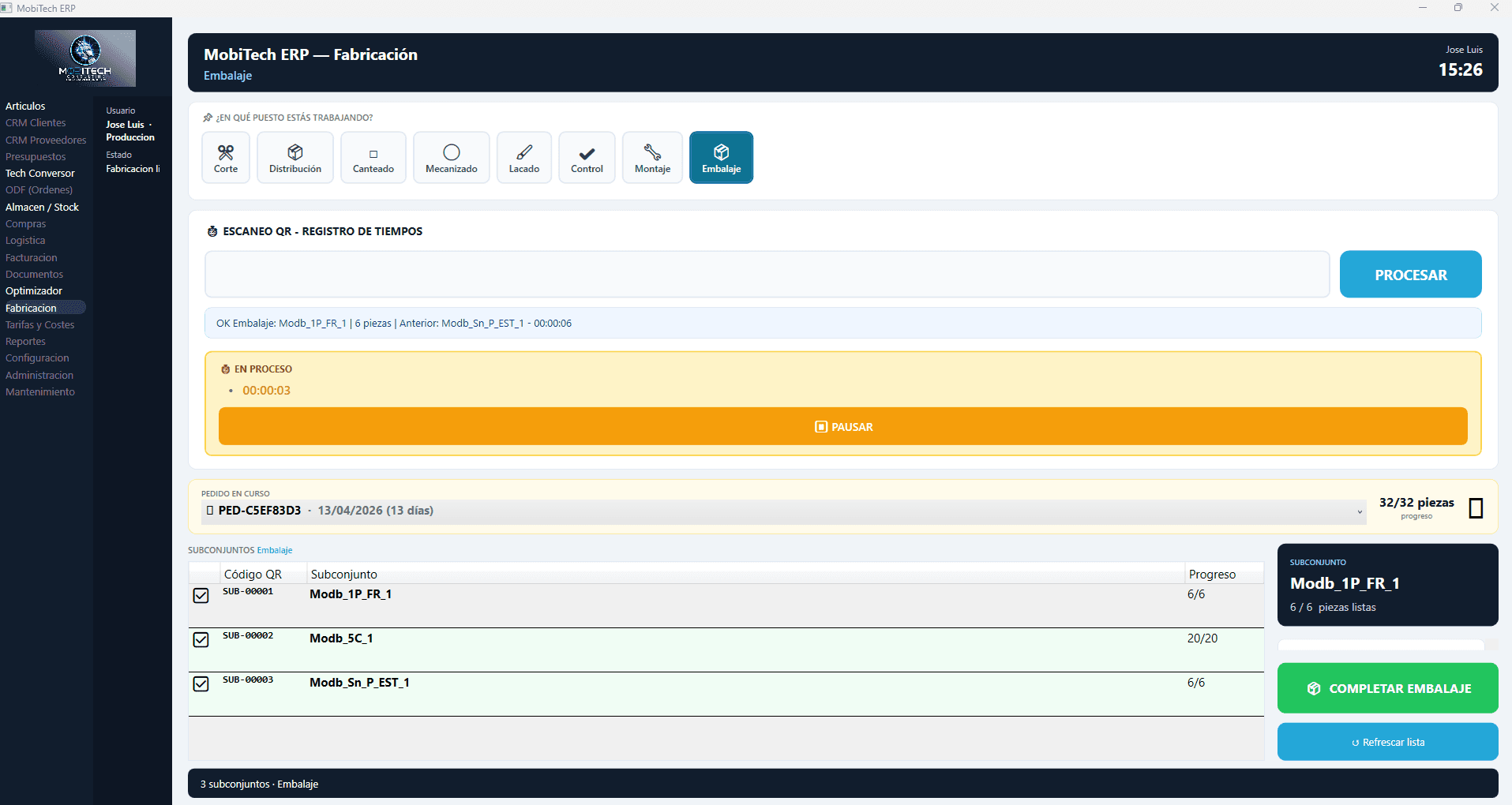This screenshot has height=805, width=1512.
Task: Uncheck the SUB-00002 Modb_5C_1 row
Action: (x=201, y=640)
